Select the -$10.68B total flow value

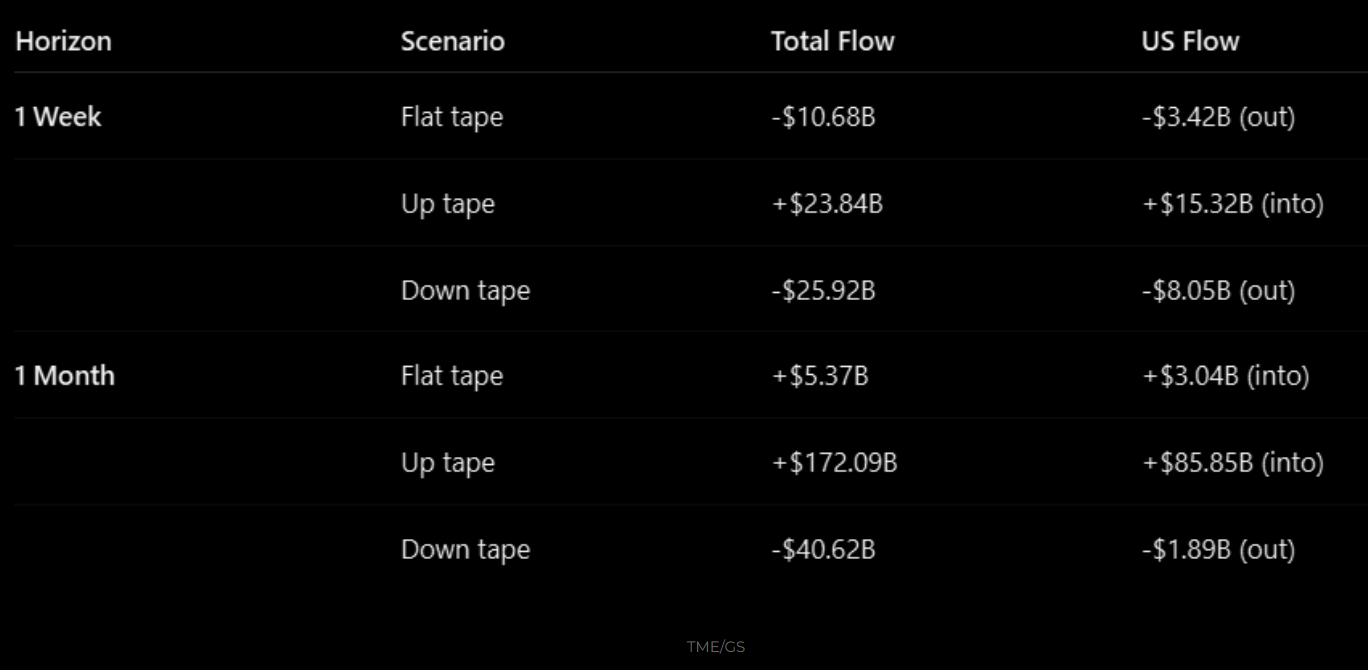click(x=823, y=117)
